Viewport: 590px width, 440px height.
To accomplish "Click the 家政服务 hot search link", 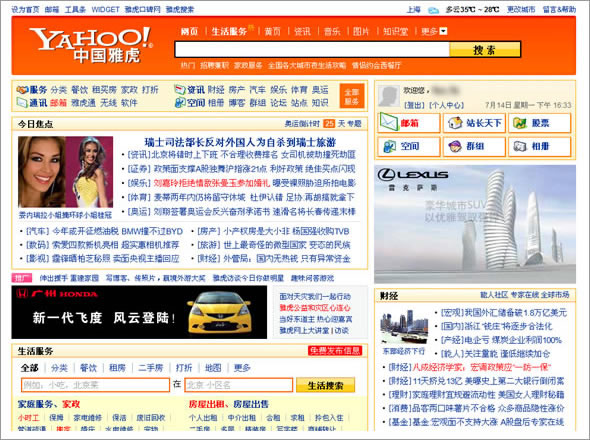I will coord(248,65).
